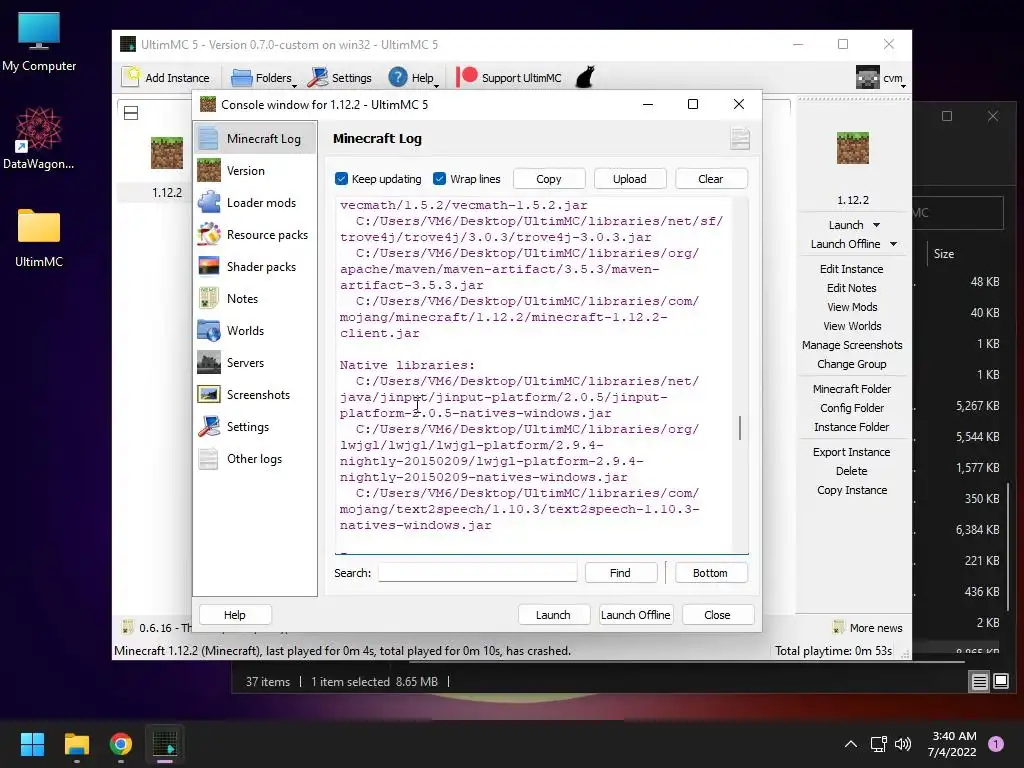Uncheck Keep updating checkbox
This screenshot has height=768, width=1024.
click(x=341, y=178)
